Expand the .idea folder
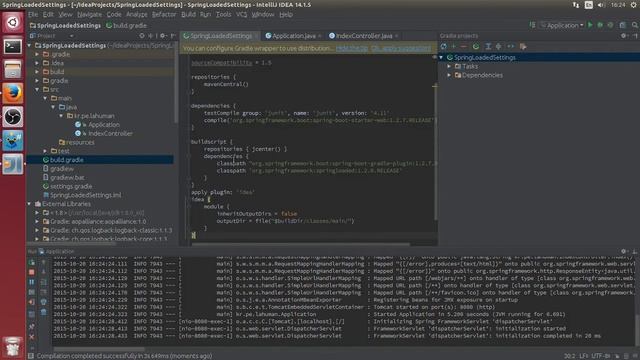The height and width of the screenshot is (360, 640). pos(37,63)
